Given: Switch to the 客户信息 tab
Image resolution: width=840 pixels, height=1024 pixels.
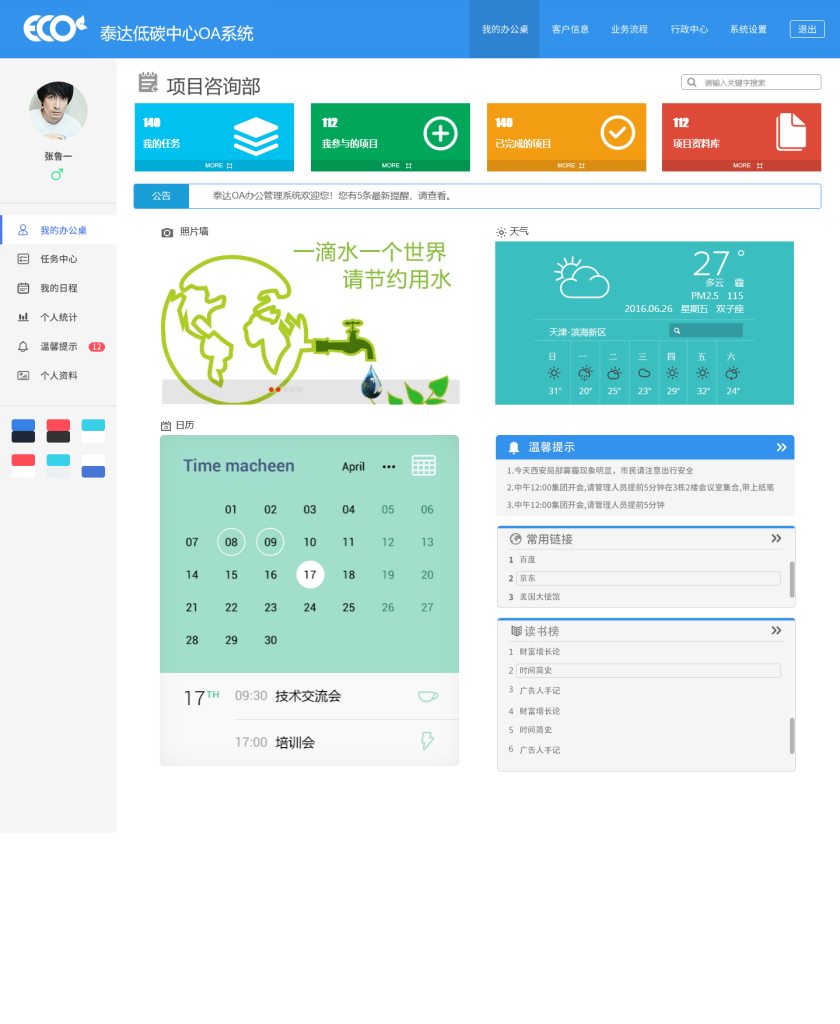Looking at the screenshot, I should click(x=570, y=29).
